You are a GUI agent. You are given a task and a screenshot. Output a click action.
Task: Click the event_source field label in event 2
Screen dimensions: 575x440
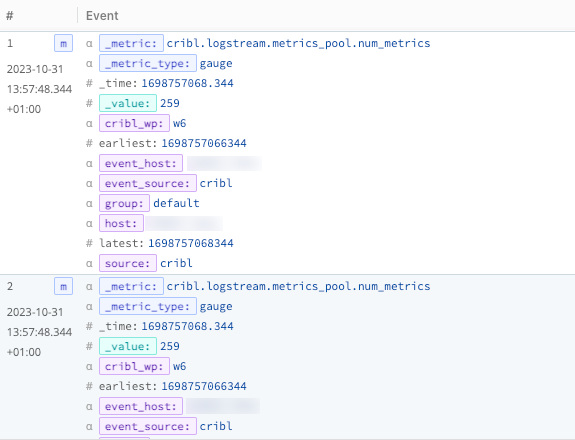tap(148, 426)
